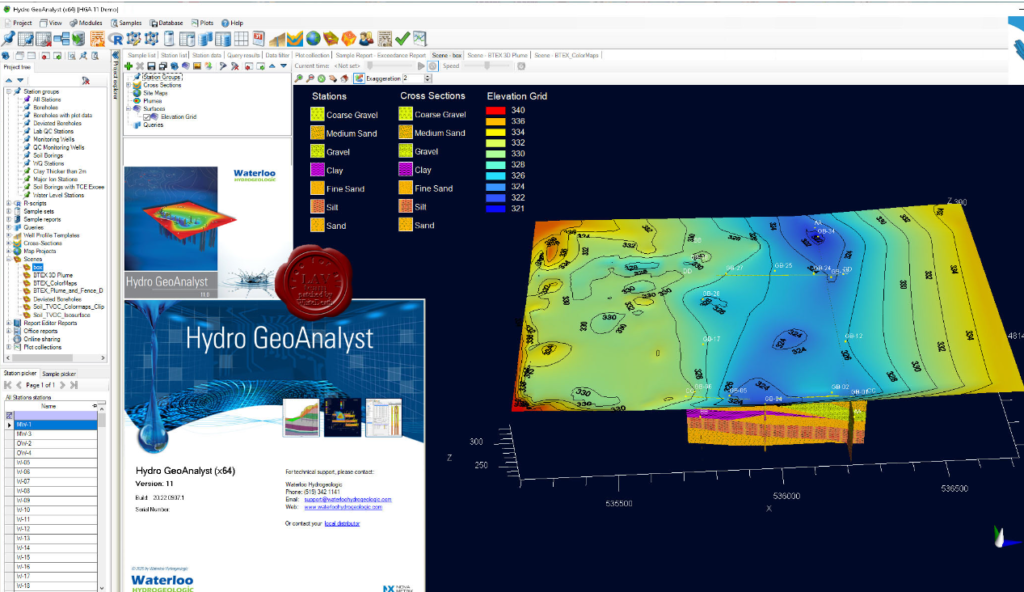Viewport: 1024px width, 592px height.
Task: Switch to the Scene - BTEX 3D Plume tab
Action: point(497,56)
